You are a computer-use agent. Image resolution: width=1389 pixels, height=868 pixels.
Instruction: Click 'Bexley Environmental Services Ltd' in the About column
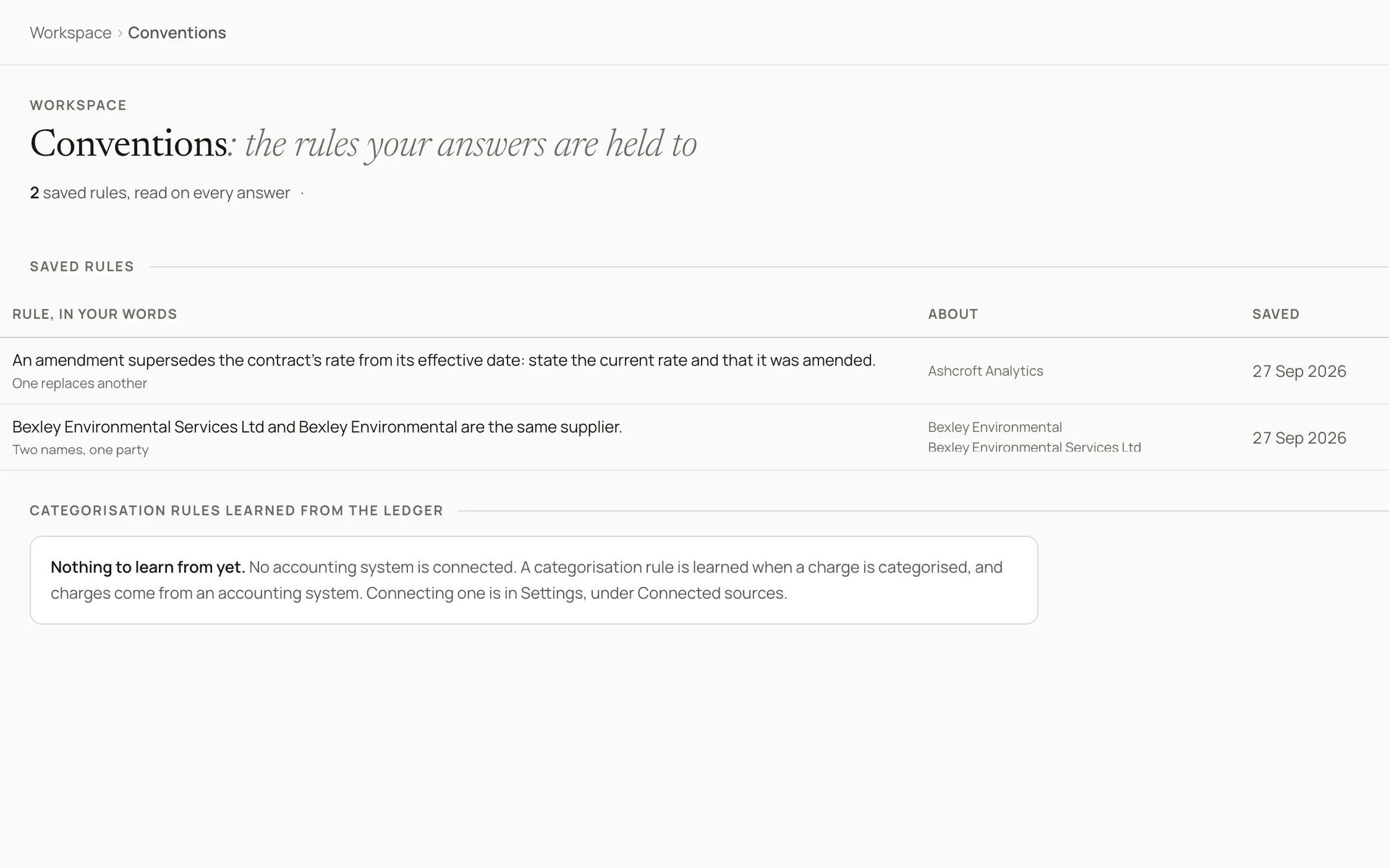click(1034, 448)
